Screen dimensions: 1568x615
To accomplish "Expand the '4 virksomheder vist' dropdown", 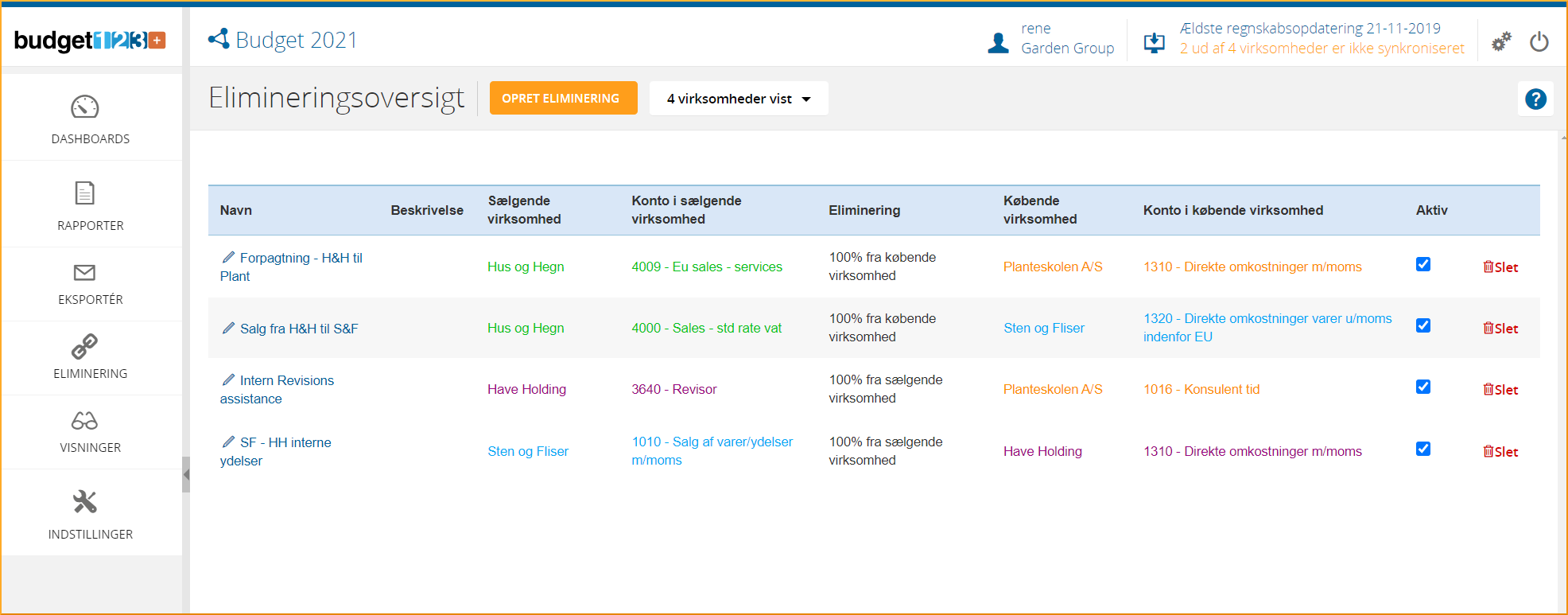I will [738, 99].
